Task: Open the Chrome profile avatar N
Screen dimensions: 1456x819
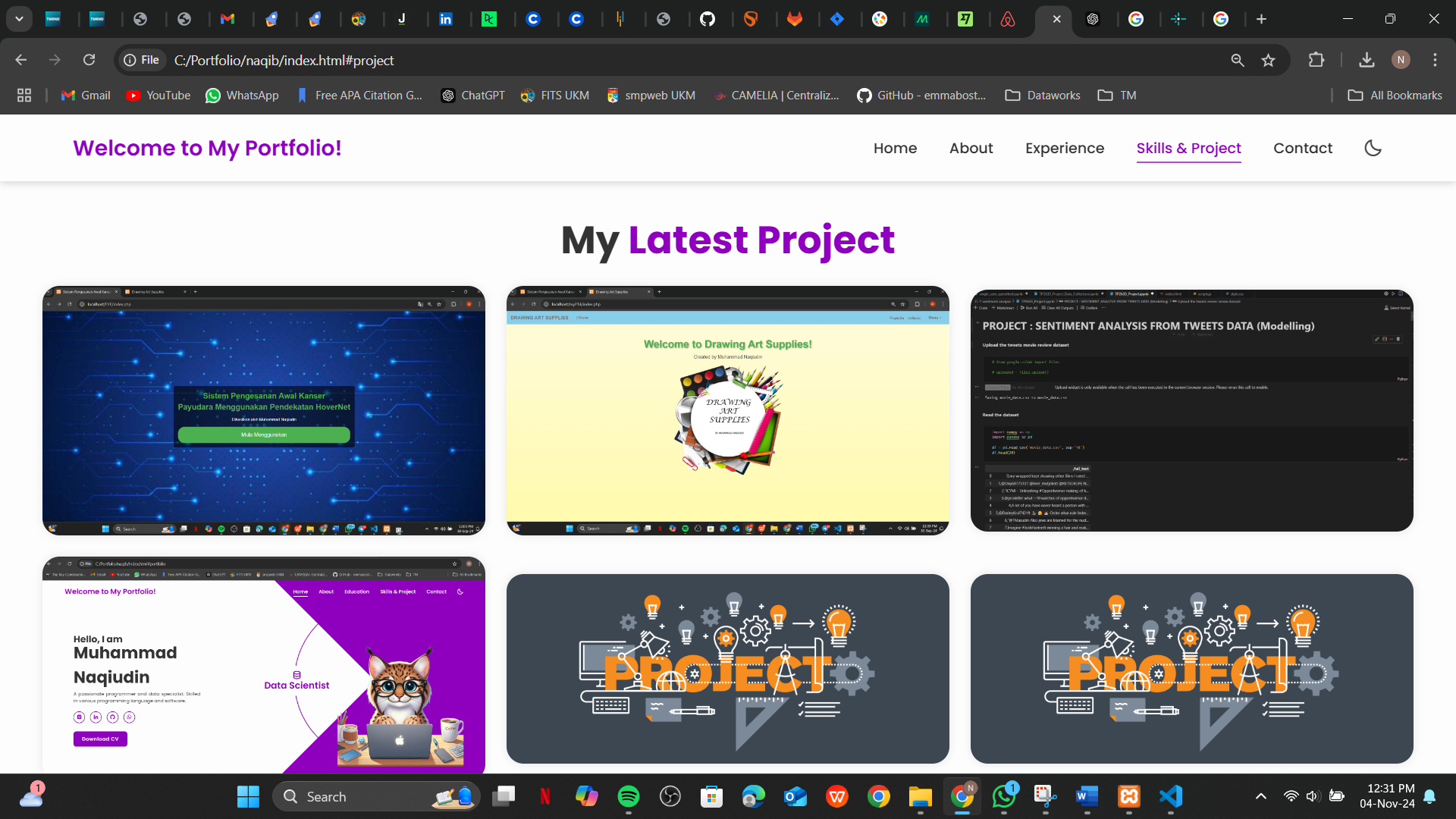Action: point(1401,60)
